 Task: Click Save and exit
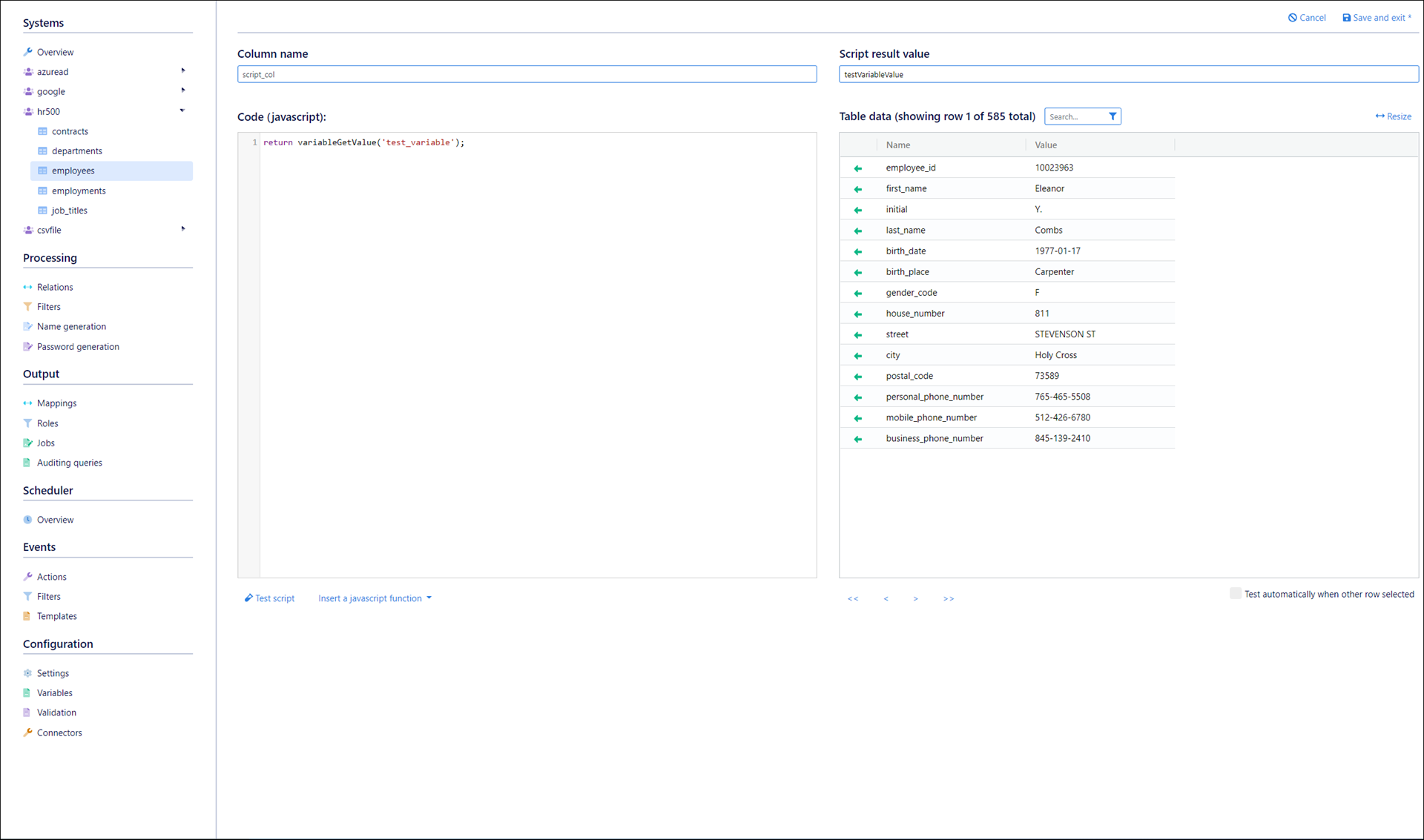(x=1377, y=18)
